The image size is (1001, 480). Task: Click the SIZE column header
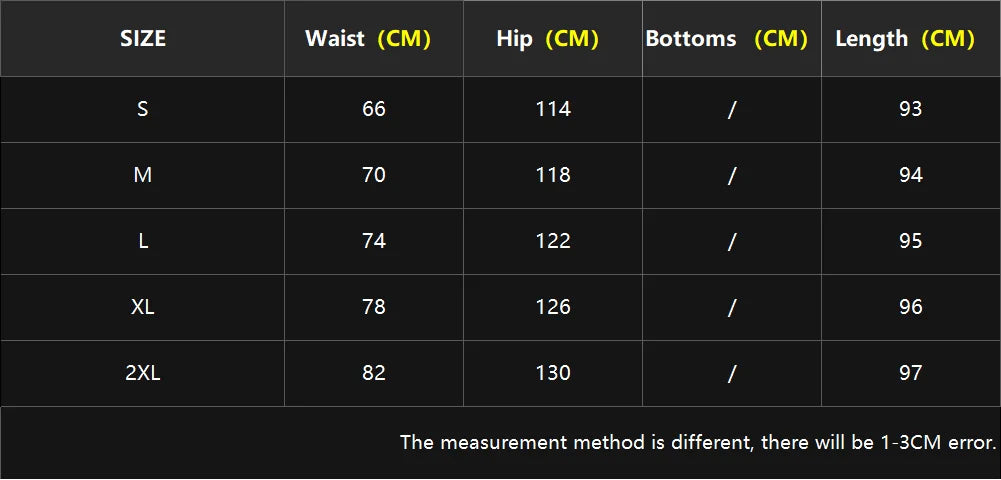point(143,39)
